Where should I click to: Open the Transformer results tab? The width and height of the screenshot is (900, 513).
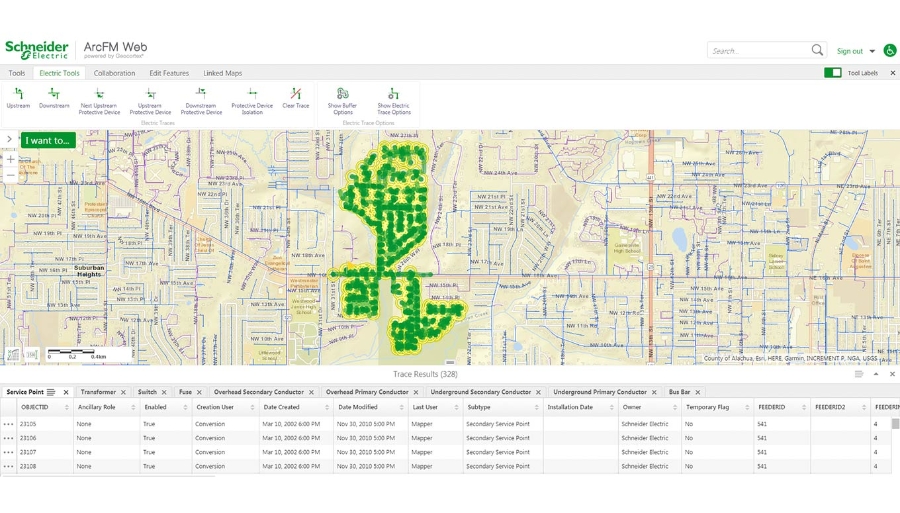pyautogui.click(x=98, y=392)
